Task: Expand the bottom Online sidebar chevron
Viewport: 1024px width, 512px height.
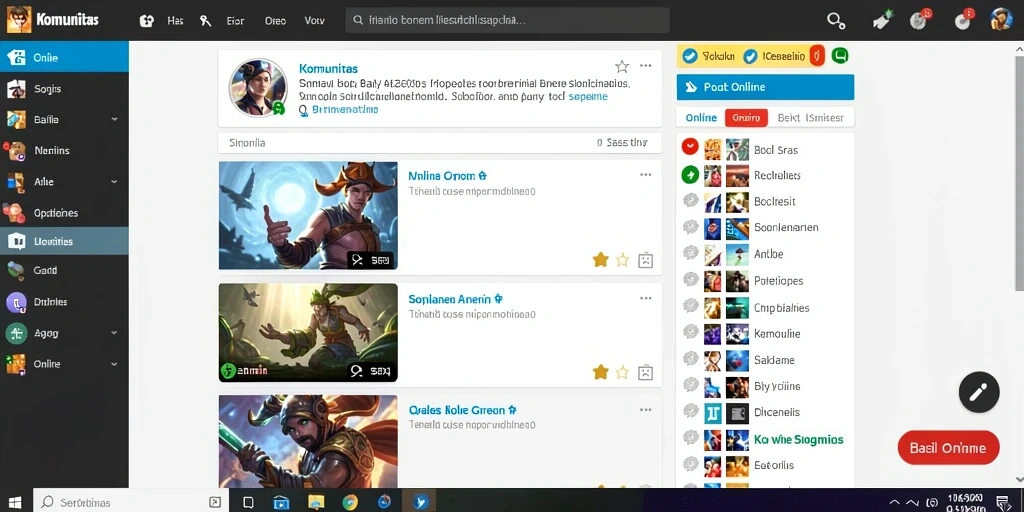Action: tap(114, 364)
